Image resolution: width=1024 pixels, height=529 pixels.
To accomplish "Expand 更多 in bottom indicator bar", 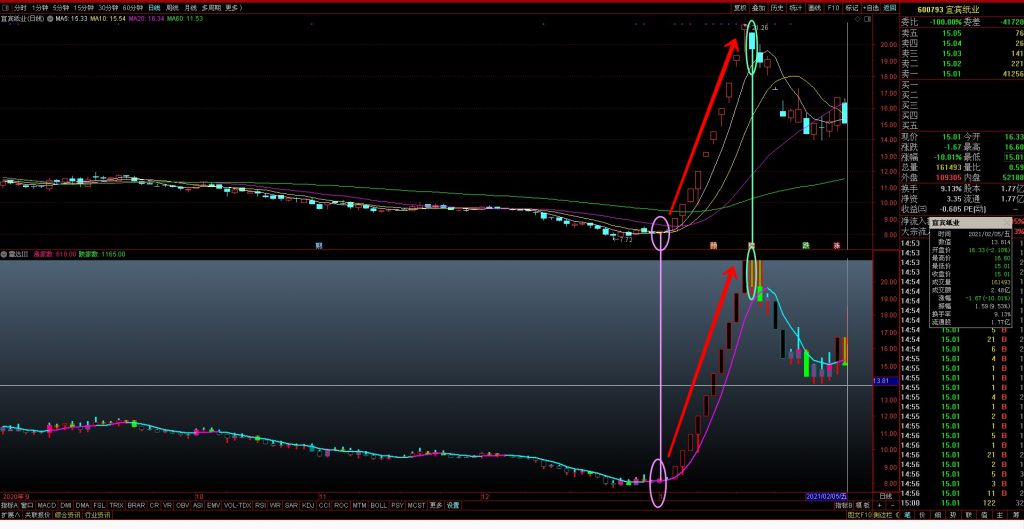I will point(435,506).
